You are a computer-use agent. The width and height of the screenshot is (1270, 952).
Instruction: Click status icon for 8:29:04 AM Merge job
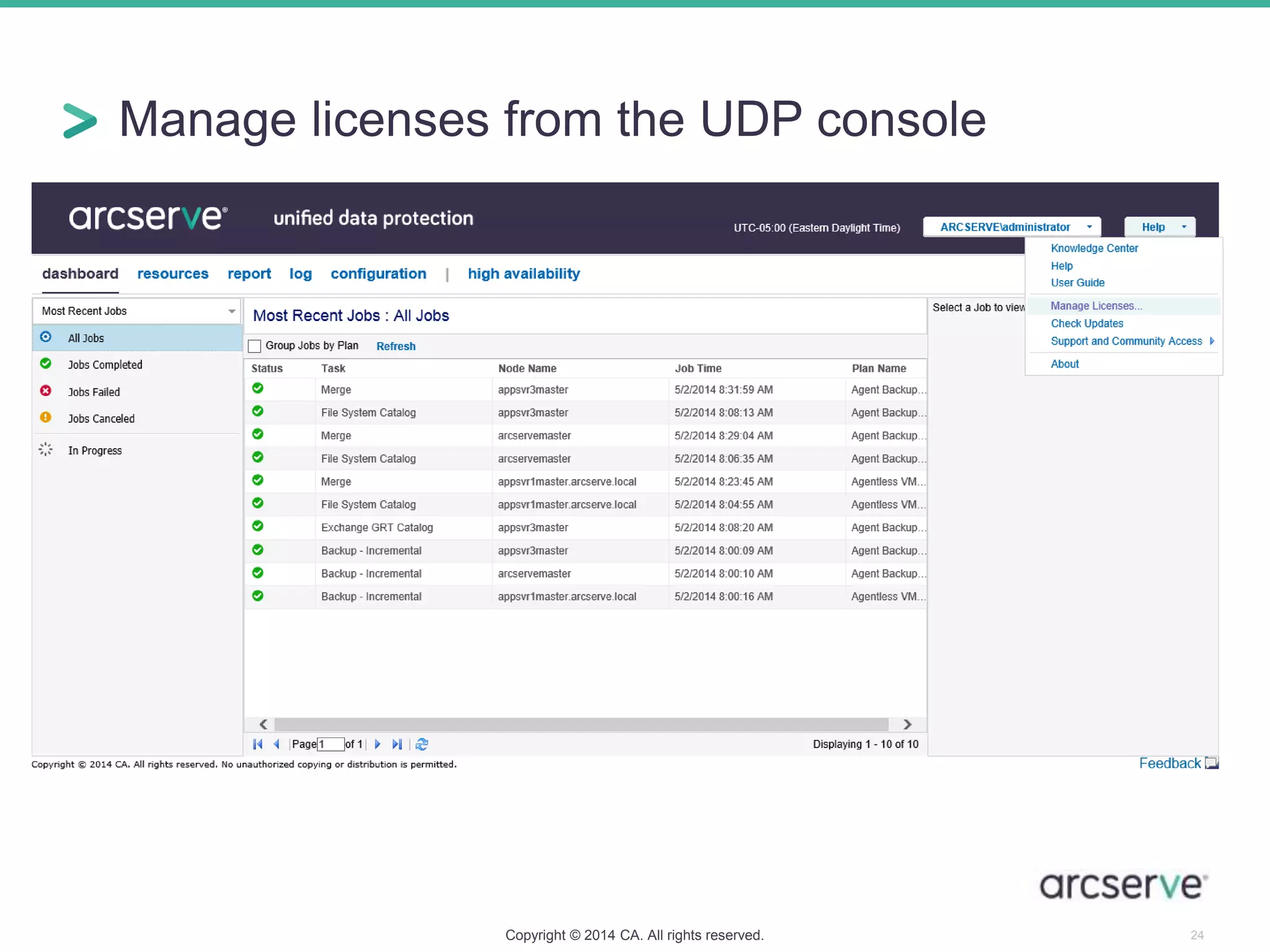pos(258,434)
